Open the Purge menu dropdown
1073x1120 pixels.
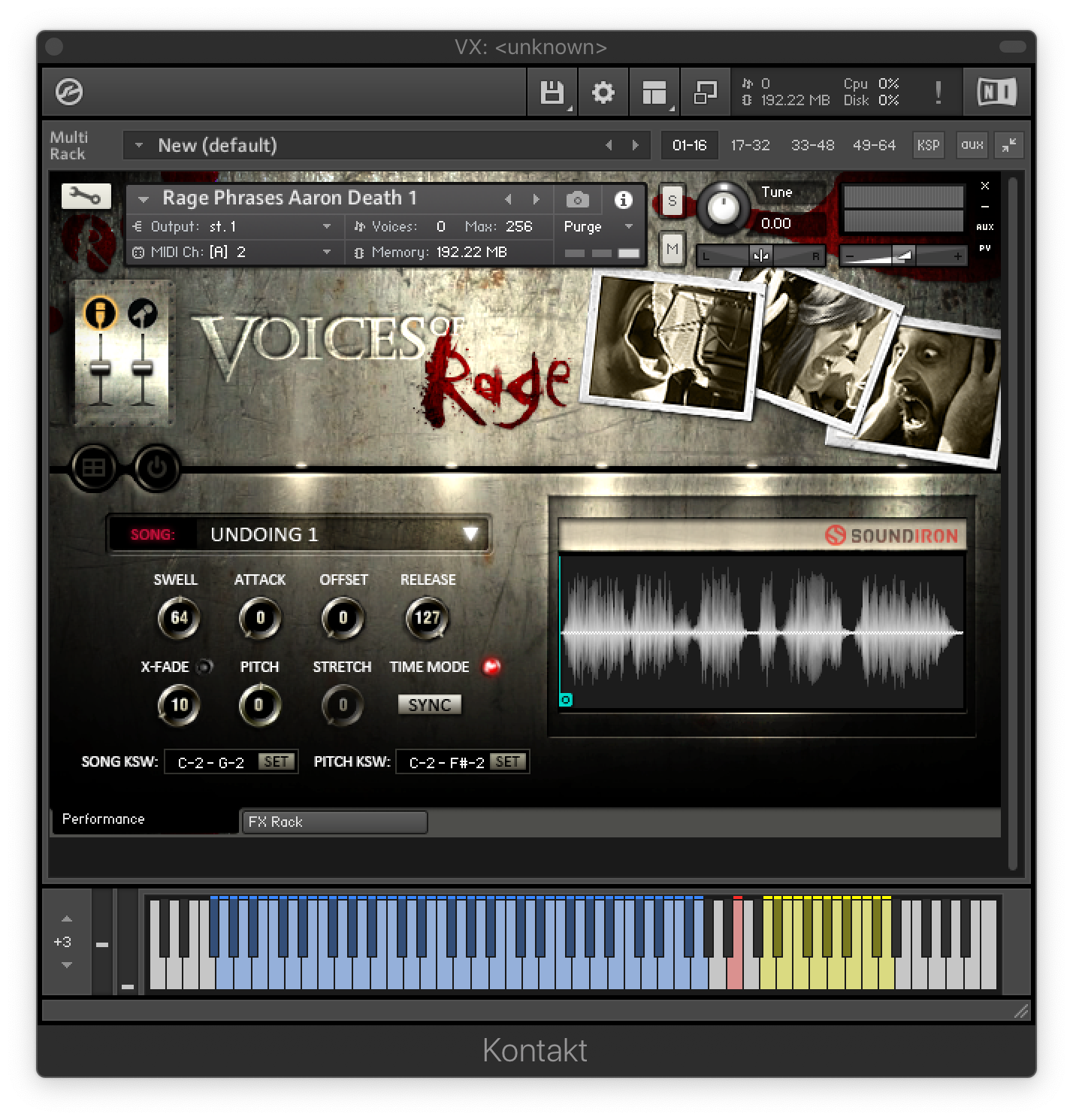tap(598, 226)
